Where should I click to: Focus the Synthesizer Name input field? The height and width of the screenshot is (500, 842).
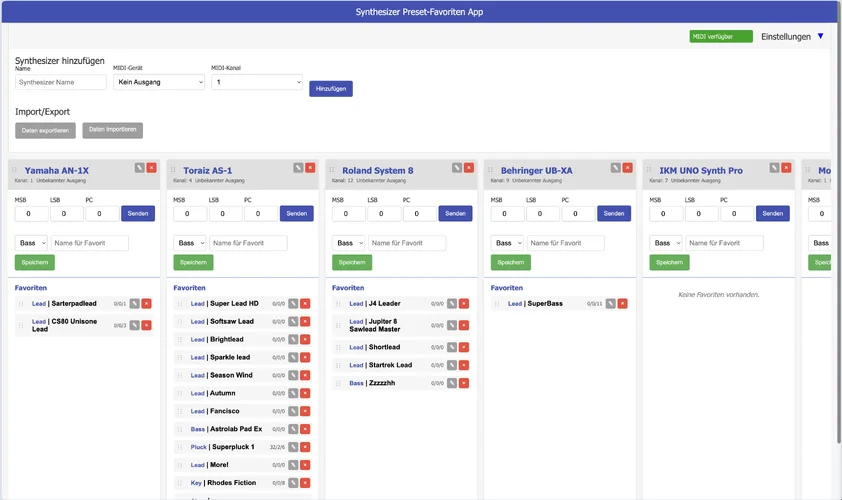(61, 82)
